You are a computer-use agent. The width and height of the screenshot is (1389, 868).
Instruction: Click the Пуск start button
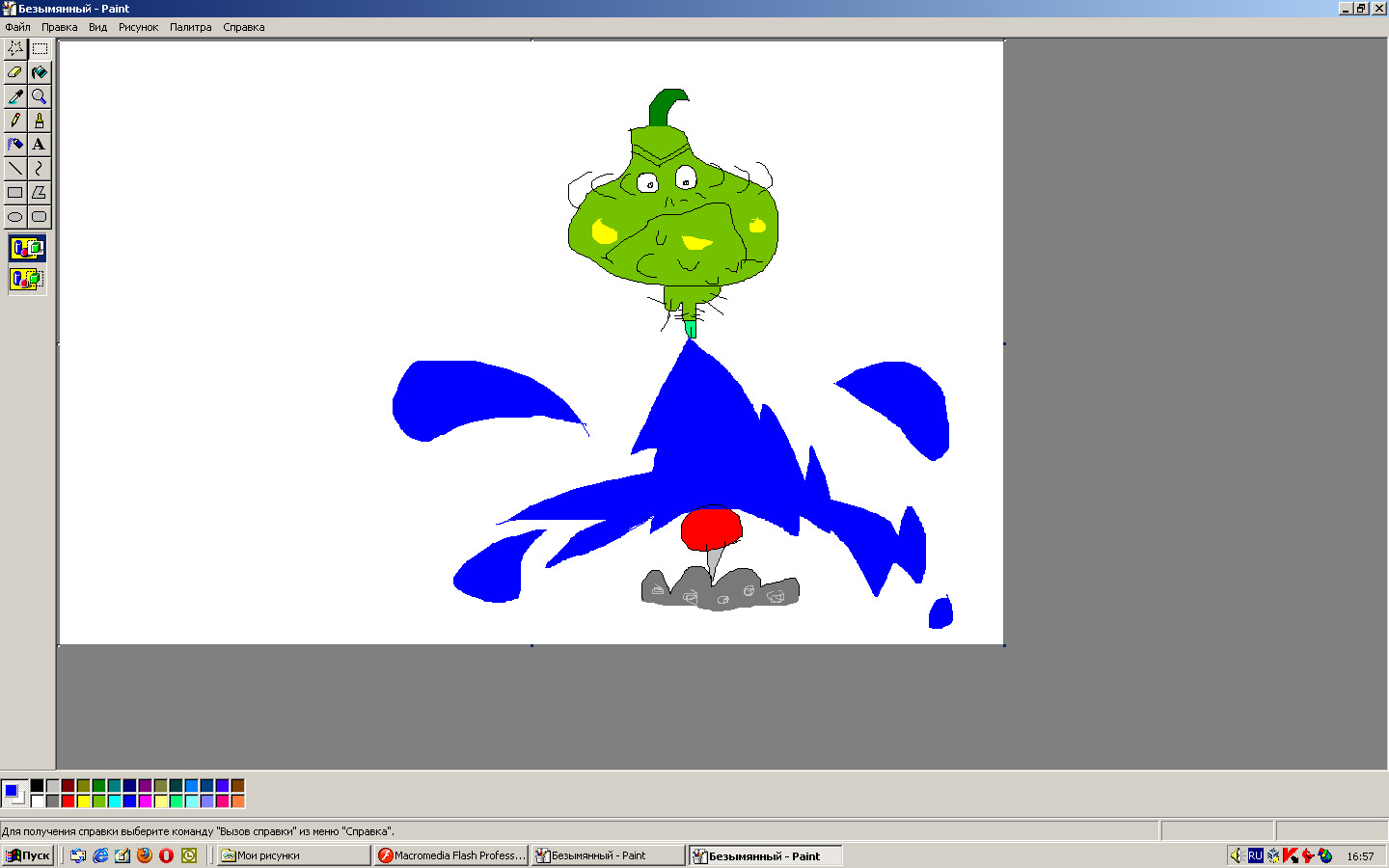(x=28, y=855)
